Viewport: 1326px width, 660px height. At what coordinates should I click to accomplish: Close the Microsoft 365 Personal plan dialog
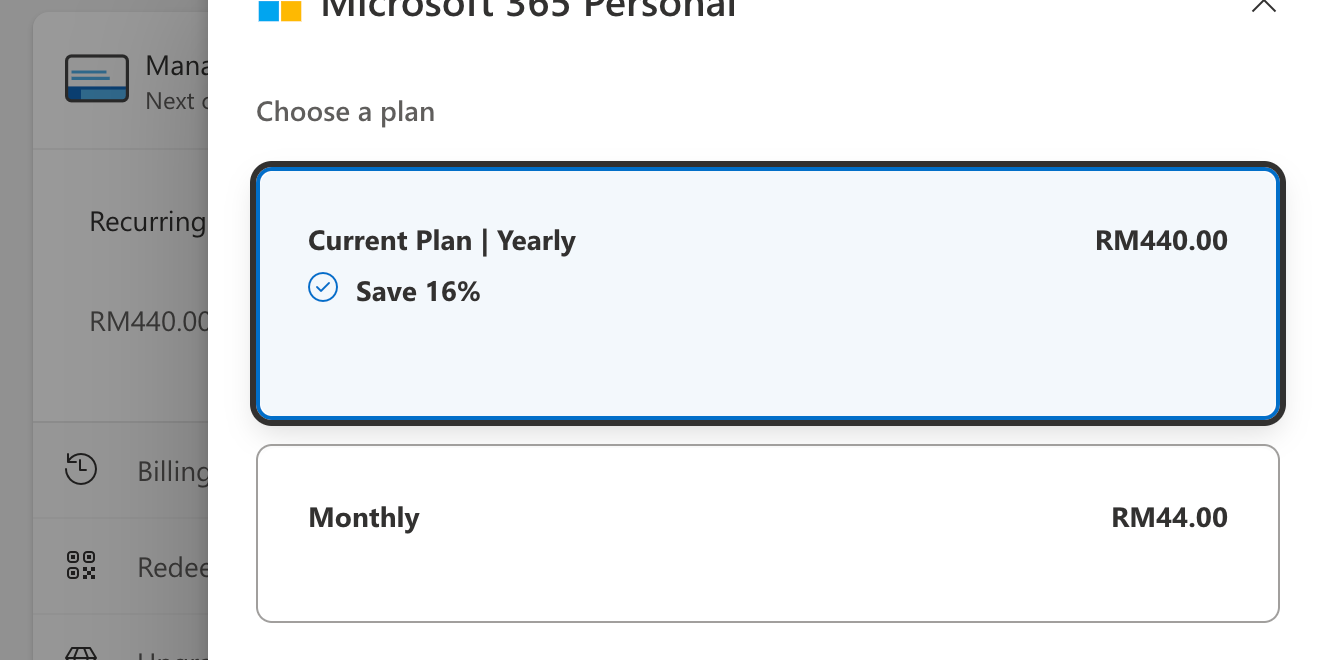click(1264, 5)
